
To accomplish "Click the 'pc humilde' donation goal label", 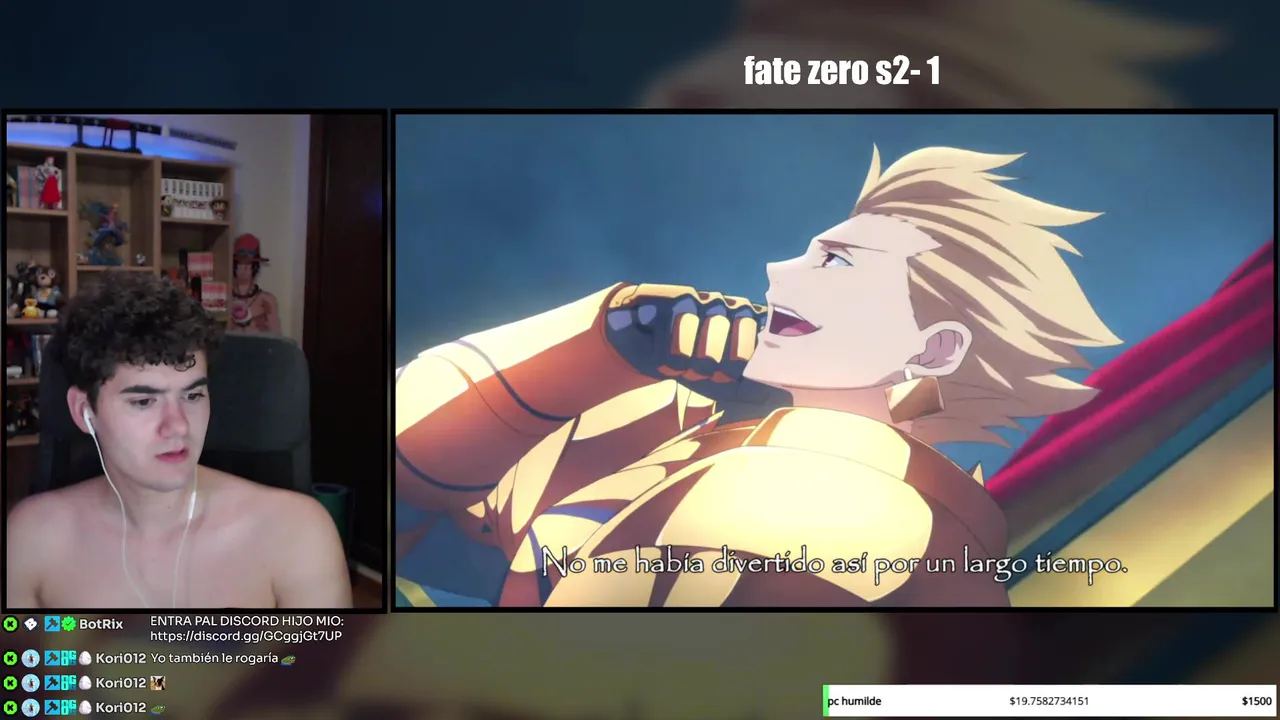I will point(854,701).
